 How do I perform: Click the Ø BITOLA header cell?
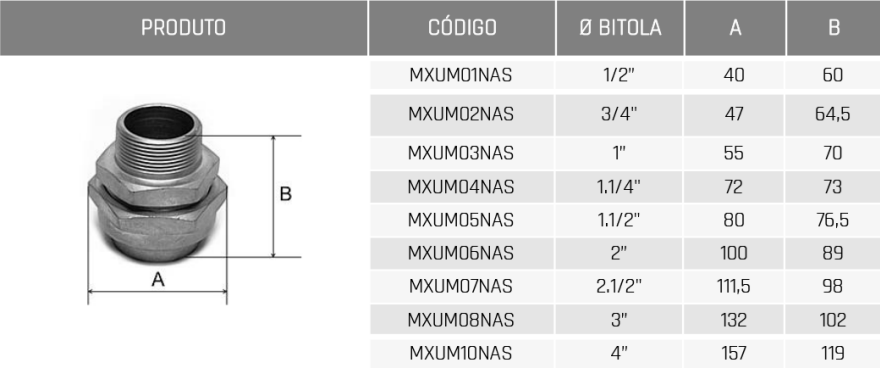(x=620, y=27)
